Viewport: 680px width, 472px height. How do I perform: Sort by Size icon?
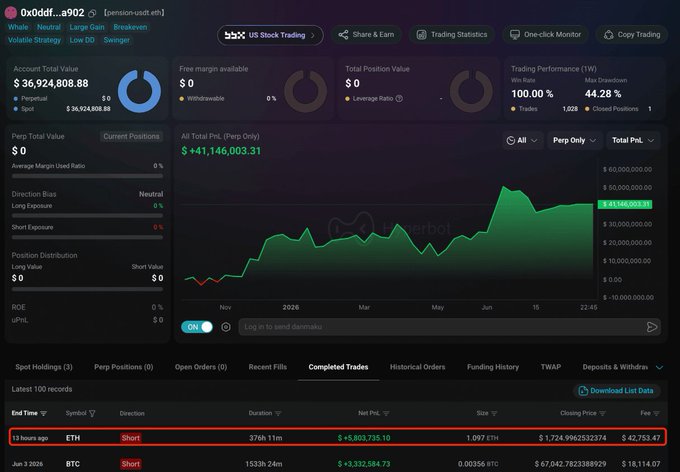pyautogui.click(x=494, y=413)
